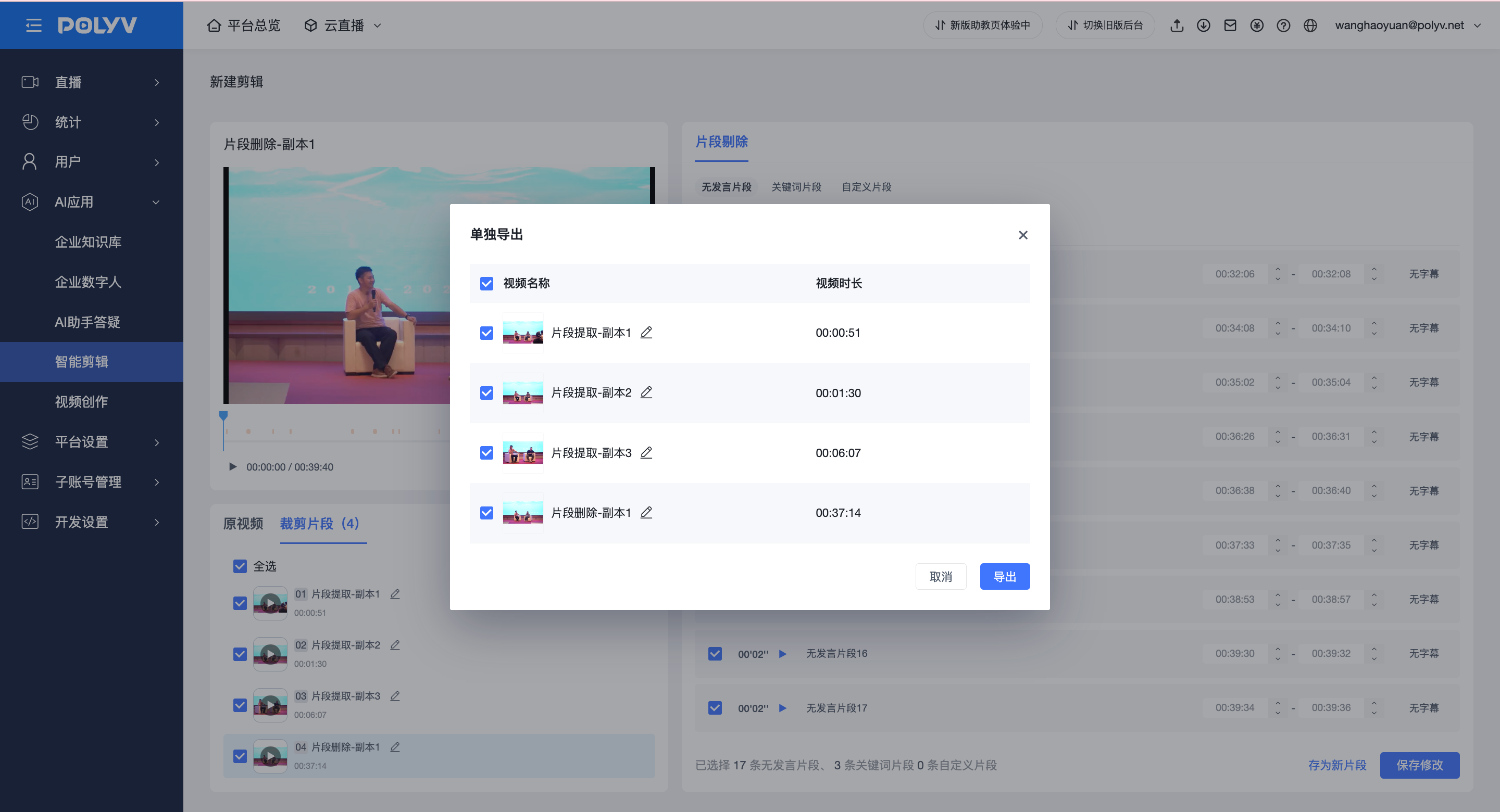Preview 无发言片段17 with play icon
This screenshot has height=812, width=1500.
tap(783, 708)
